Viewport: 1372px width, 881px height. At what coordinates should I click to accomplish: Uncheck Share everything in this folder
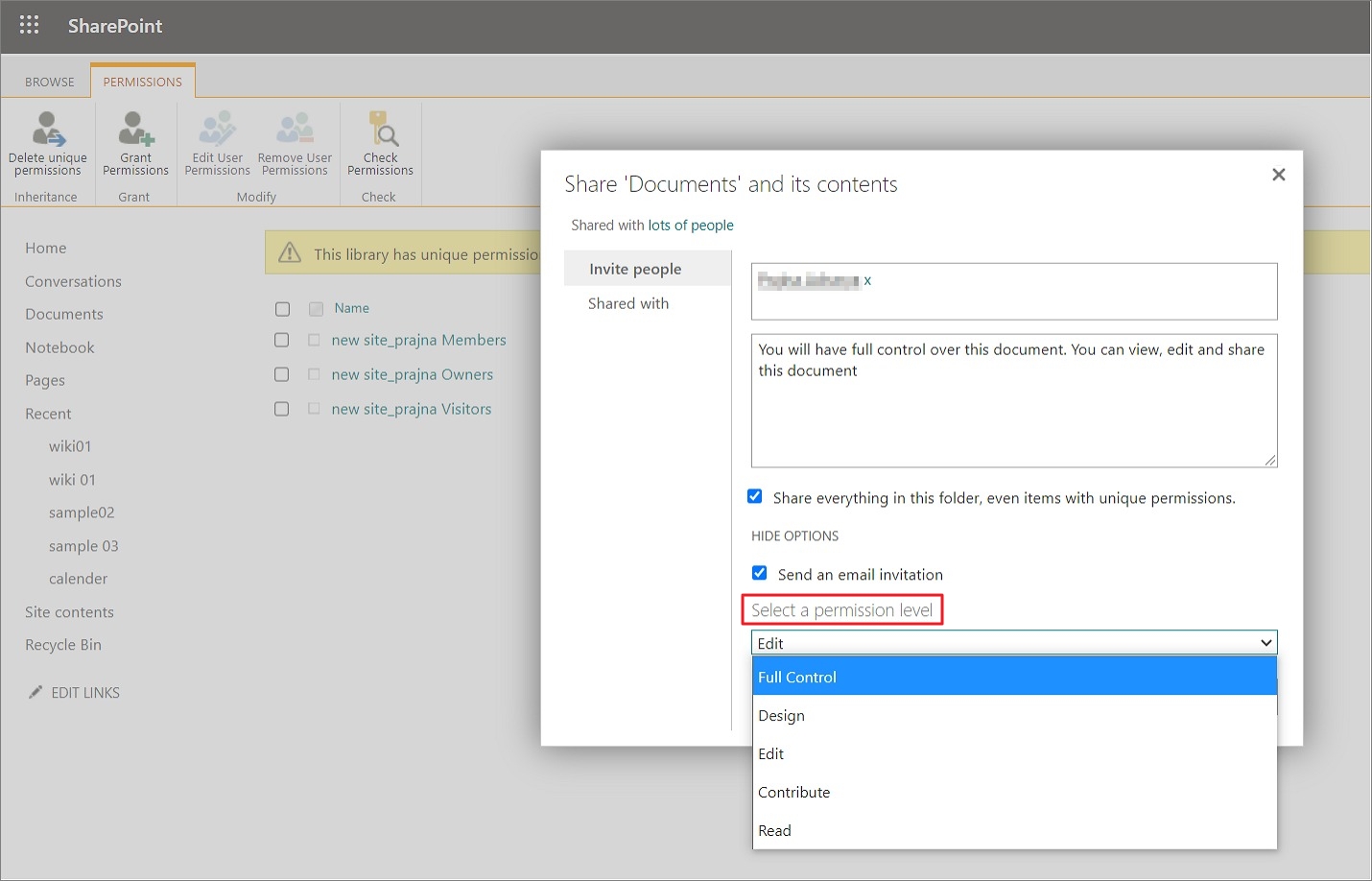click(755, 496)
